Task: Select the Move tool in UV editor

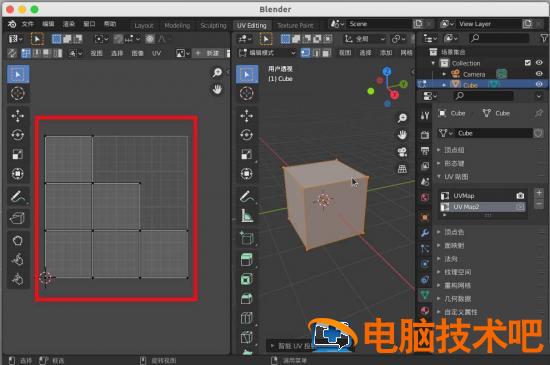Action: click(x=18, y=116)
